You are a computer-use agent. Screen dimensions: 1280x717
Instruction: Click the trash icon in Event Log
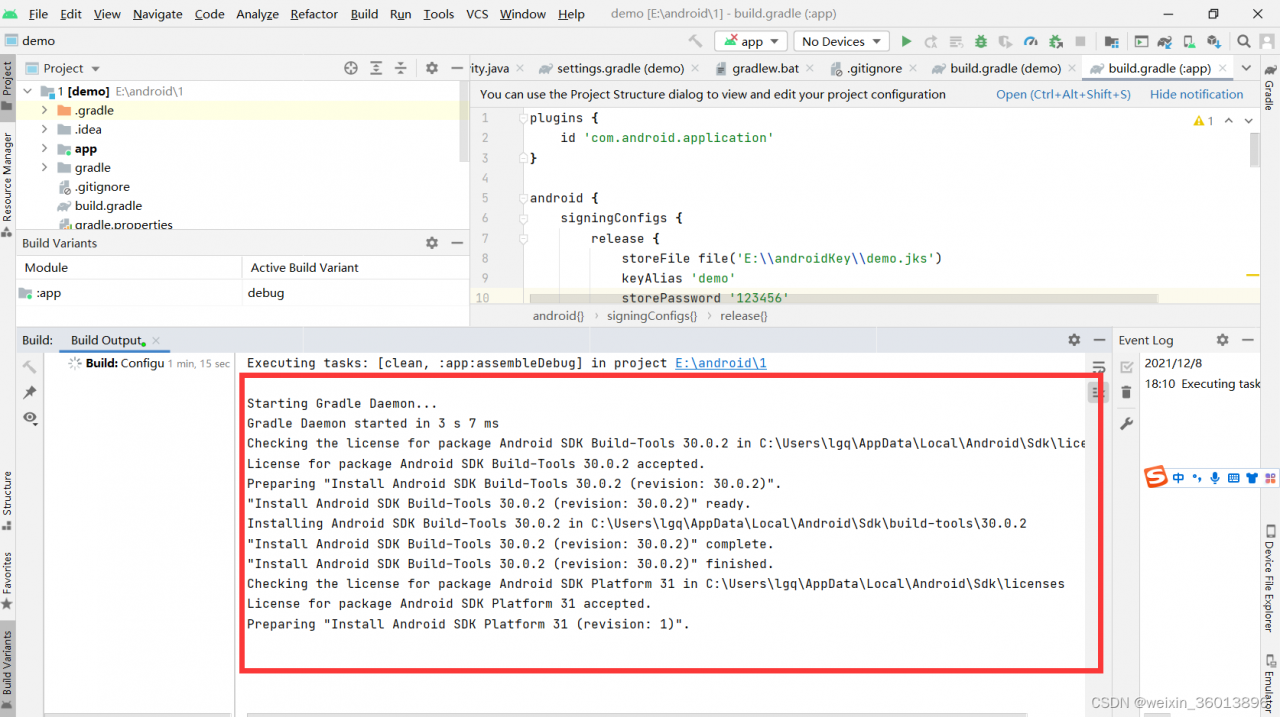point(1127,392)
